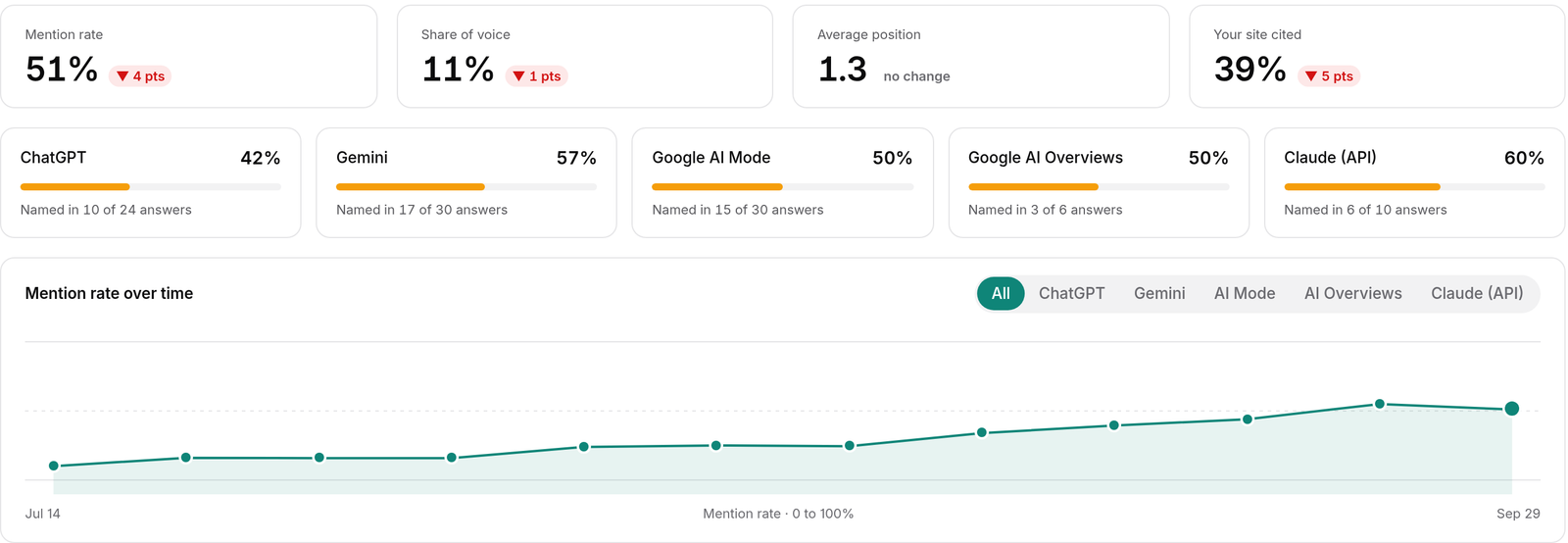Switch chart to Claude (API) tab
Viewport: 1568px width, 543px height.
(1477, 293)
